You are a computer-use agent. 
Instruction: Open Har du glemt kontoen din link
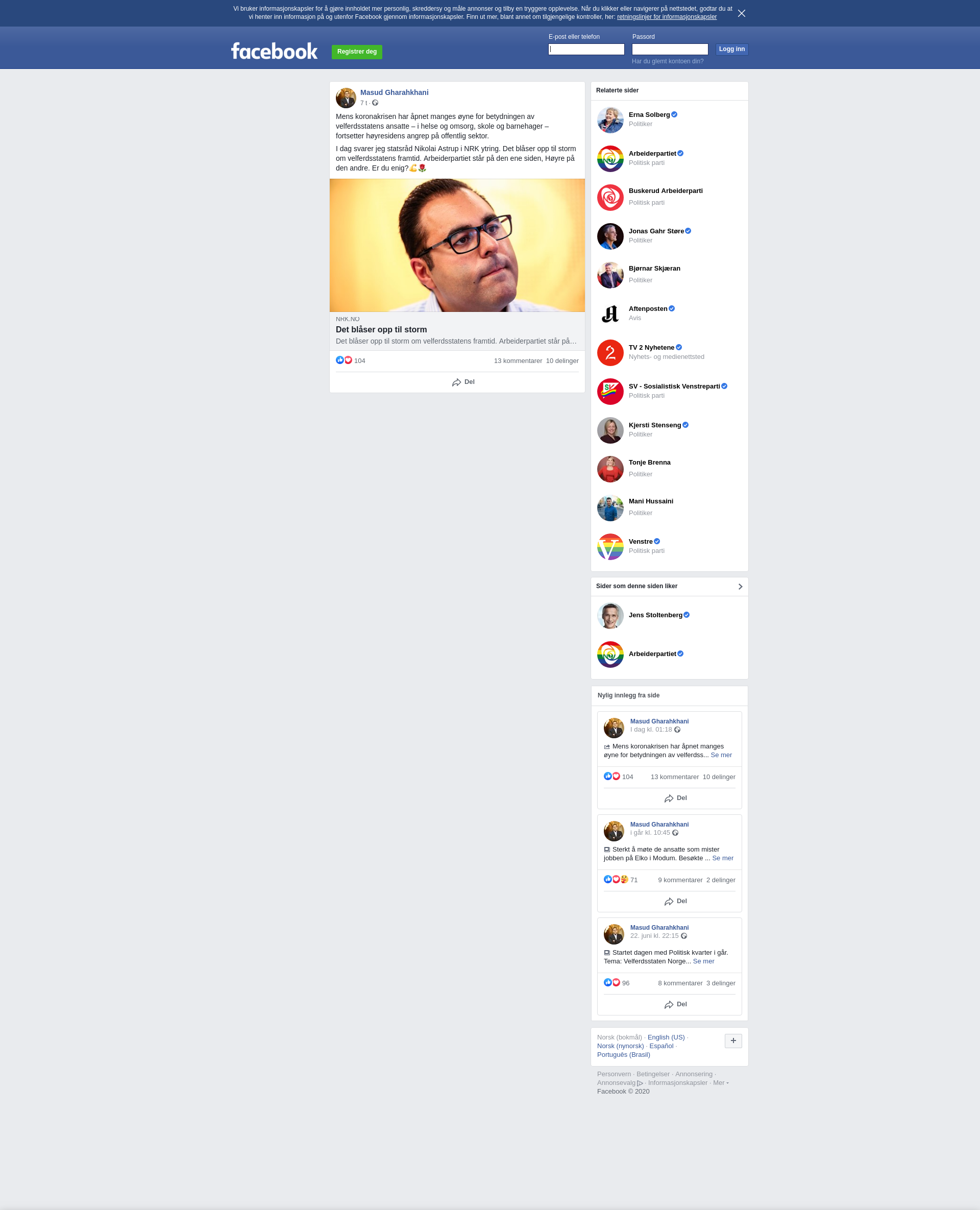[x=667, y=61]
